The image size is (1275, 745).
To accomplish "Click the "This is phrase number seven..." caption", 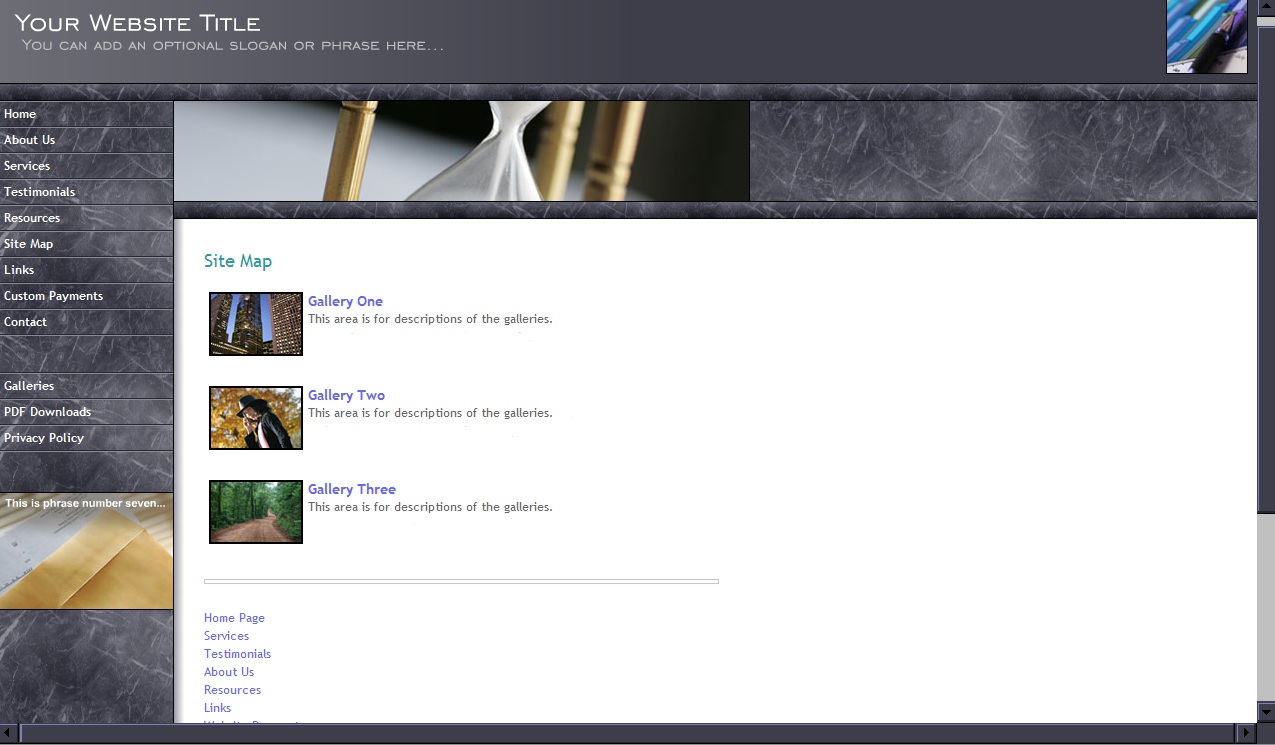I will 85,503.
